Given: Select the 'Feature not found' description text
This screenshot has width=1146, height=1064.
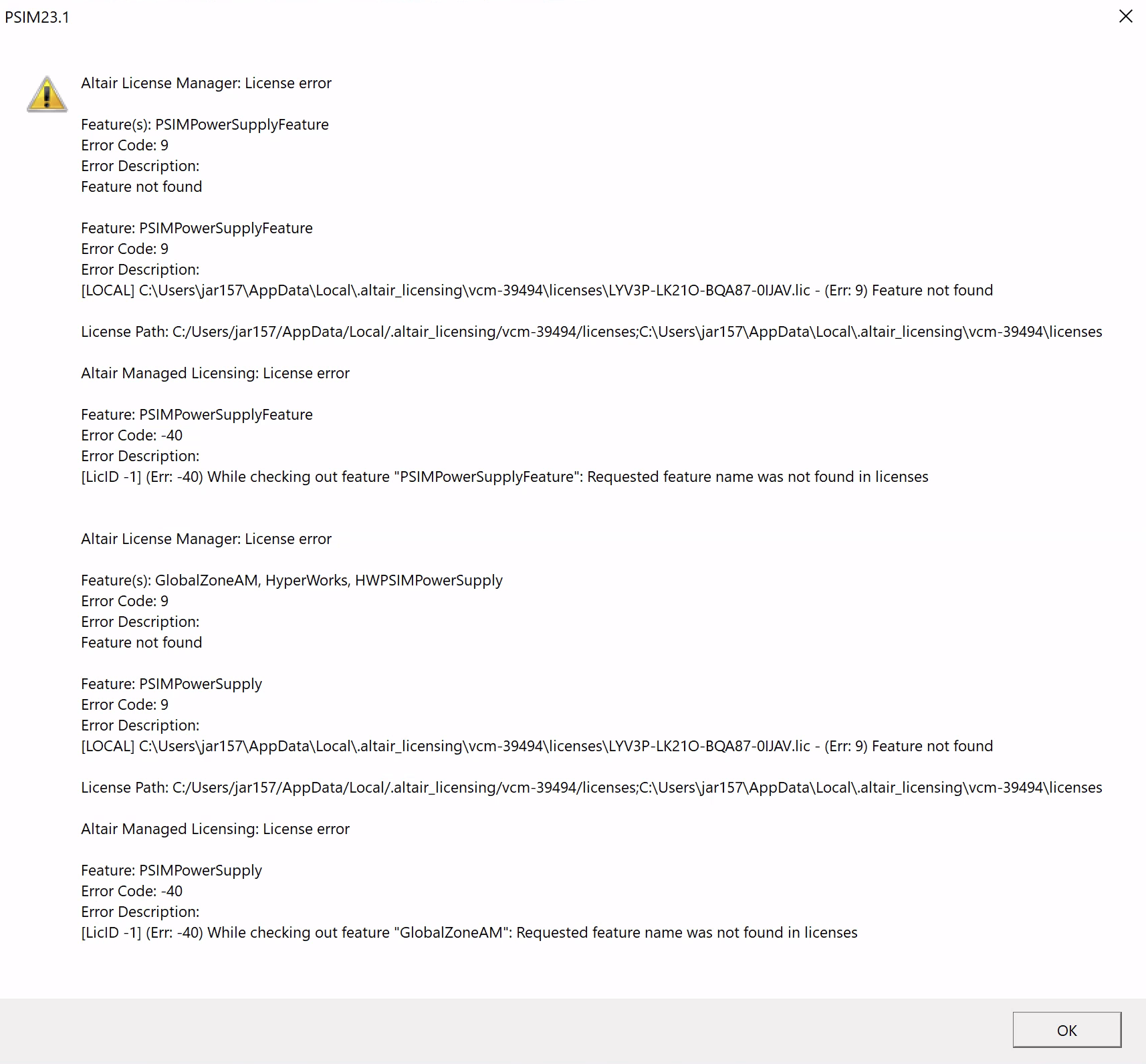Looking at the screenshot, I should point(141,186).
